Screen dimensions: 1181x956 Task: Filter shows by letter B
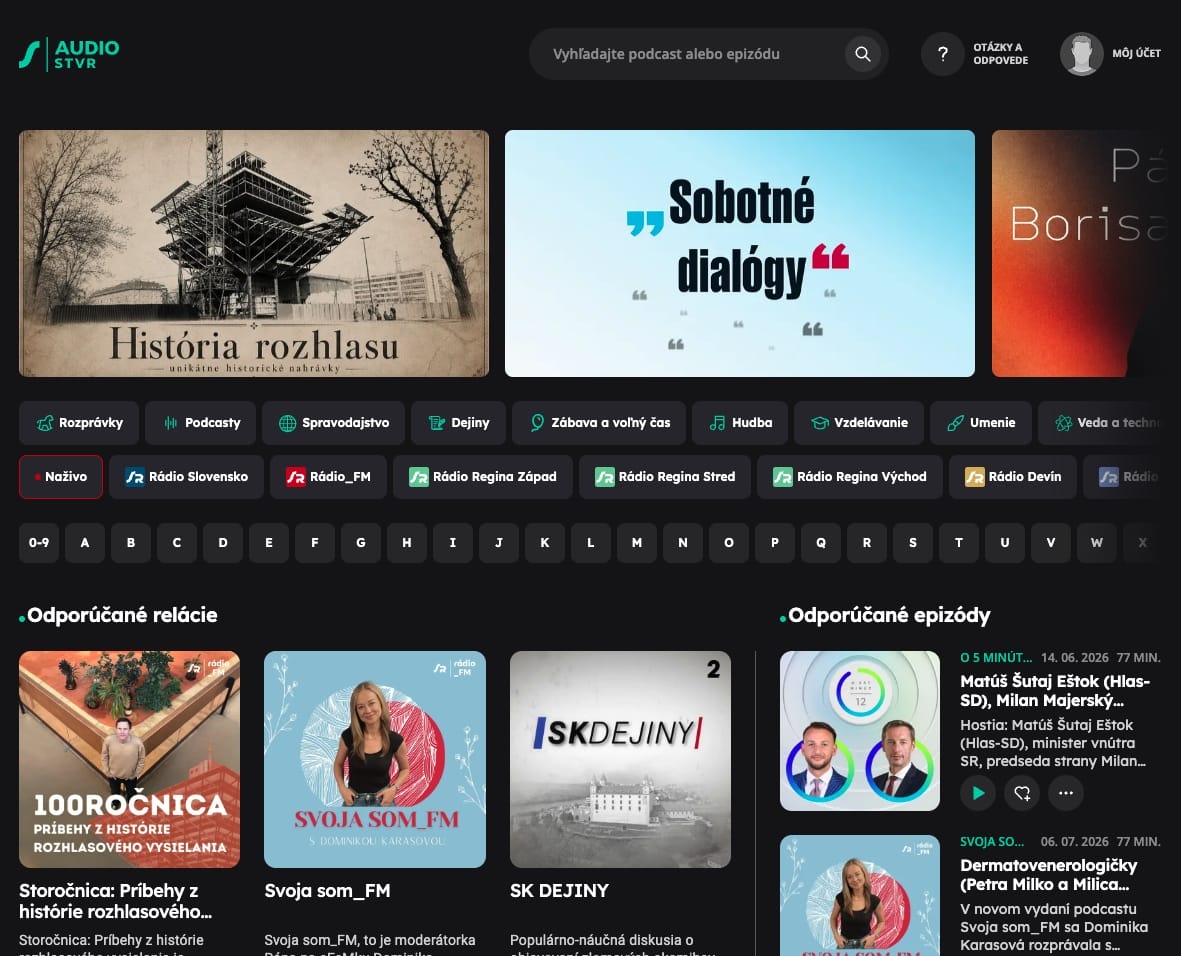(x=131, y=542)
